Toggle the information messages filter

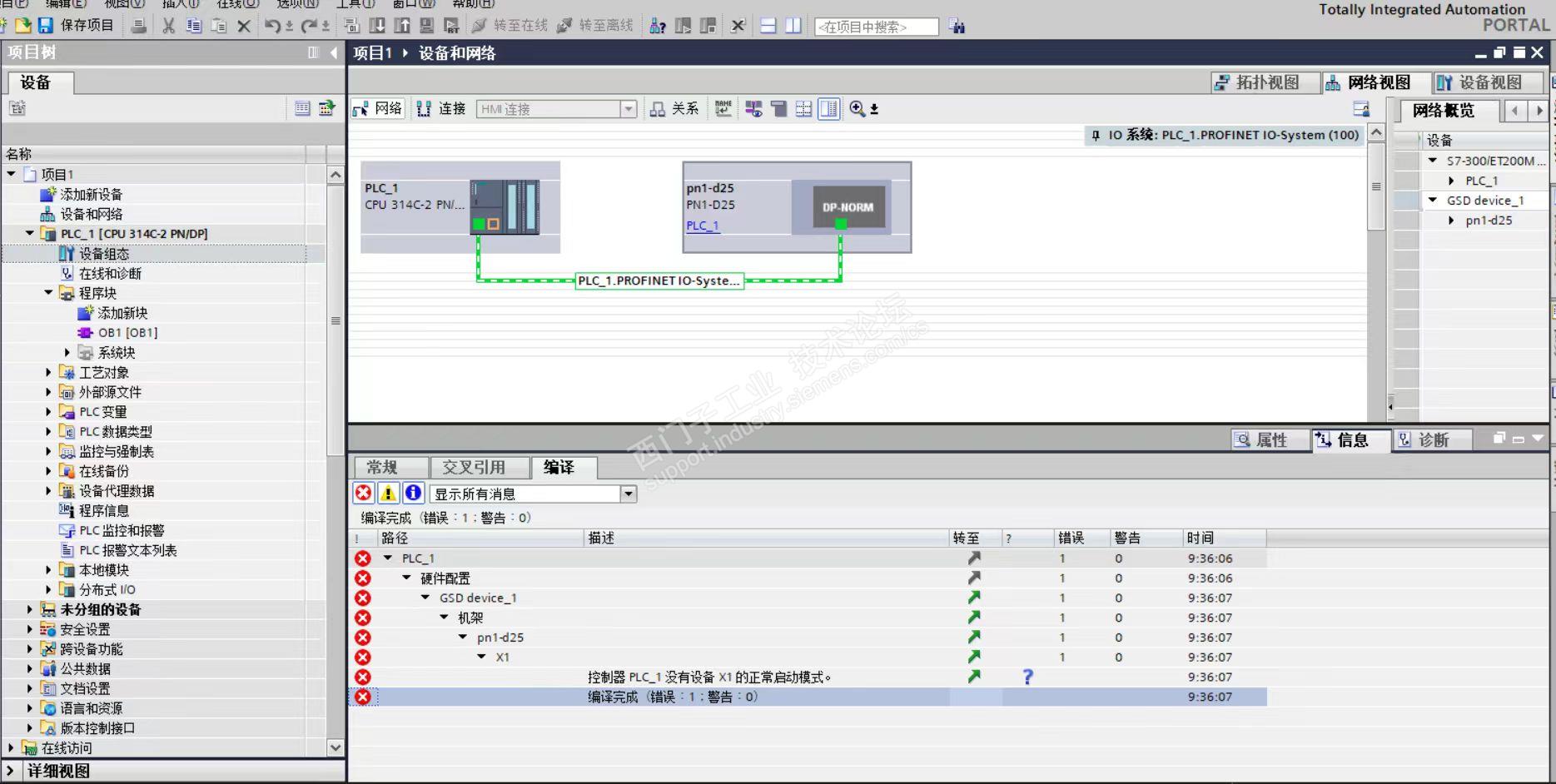(x=413, y=493)
